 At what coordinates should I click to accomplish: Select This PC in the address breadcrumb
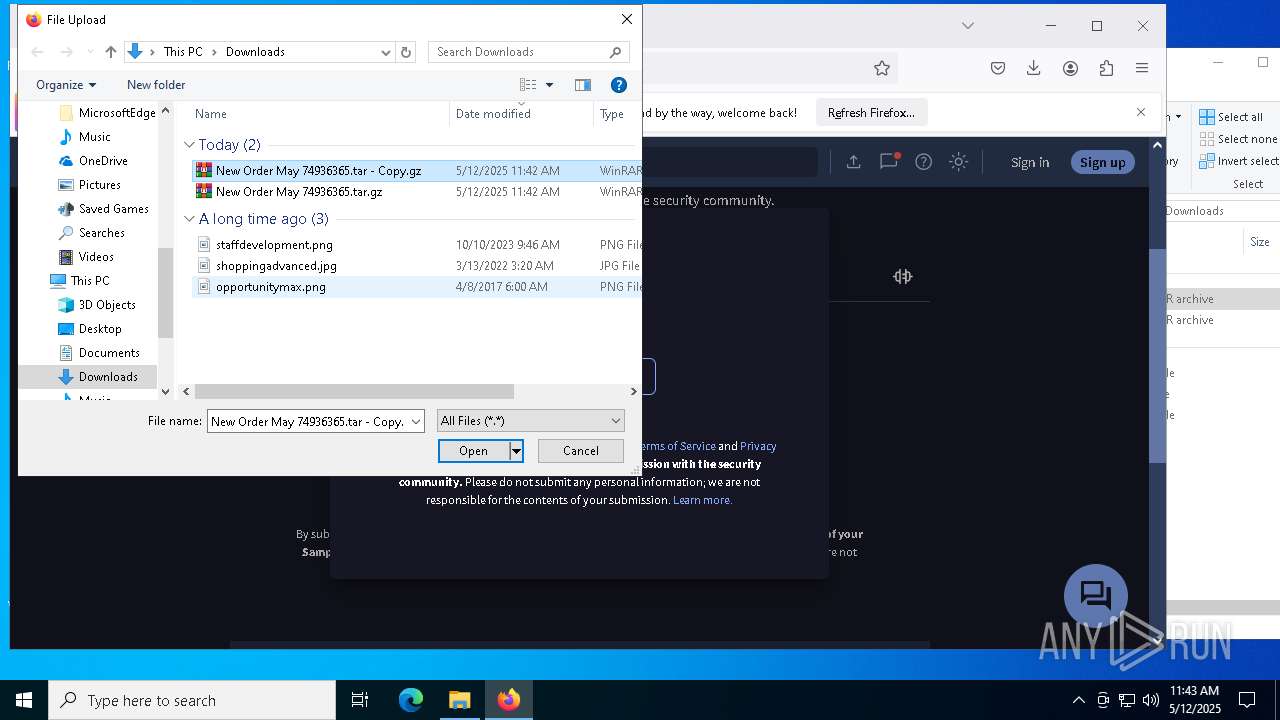coord(183,52)
